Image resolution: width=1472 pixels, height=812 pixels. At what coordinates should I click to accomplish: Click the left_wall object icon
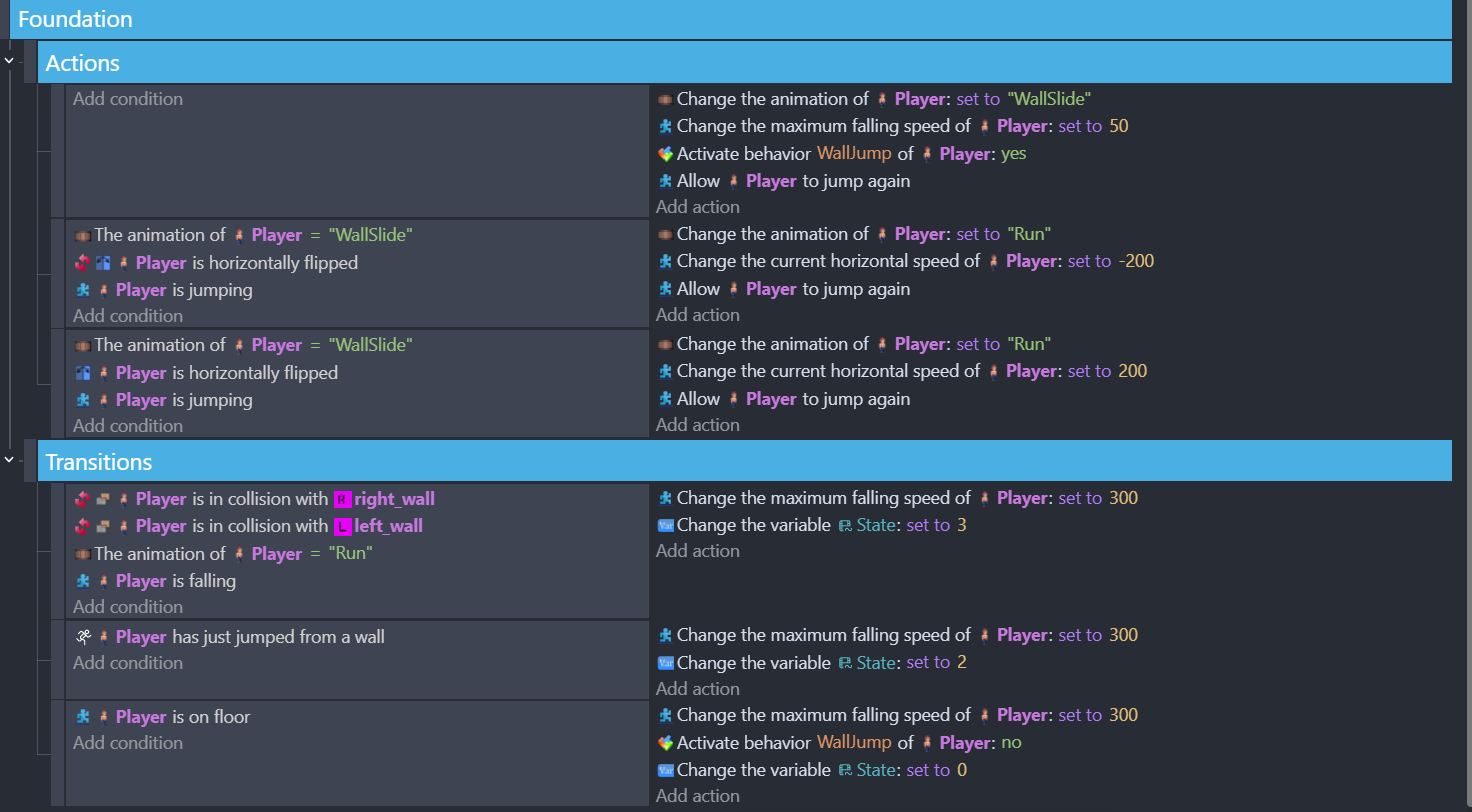343,526
